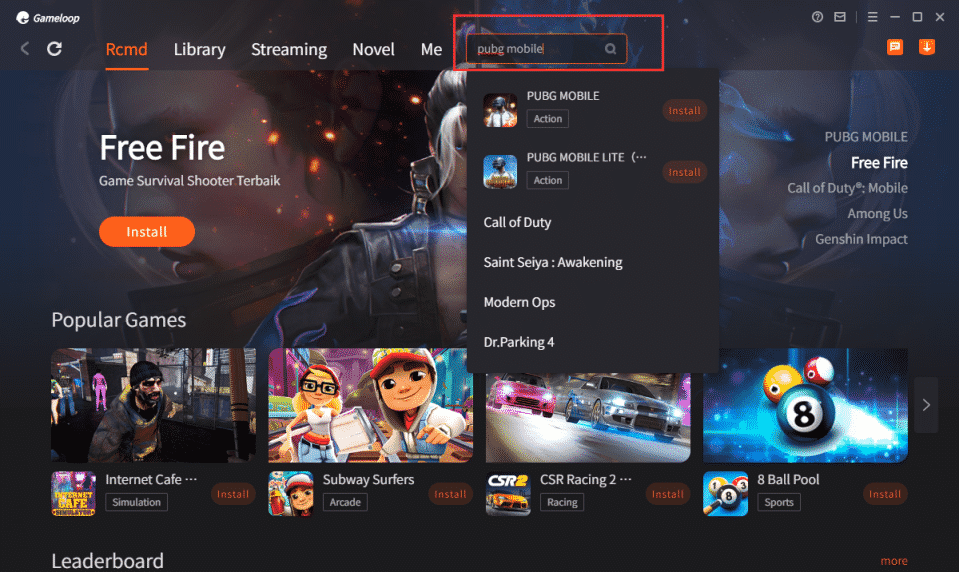
Task: Click the PUBG MOBILE game icon
Action: [x=500, y=110]
